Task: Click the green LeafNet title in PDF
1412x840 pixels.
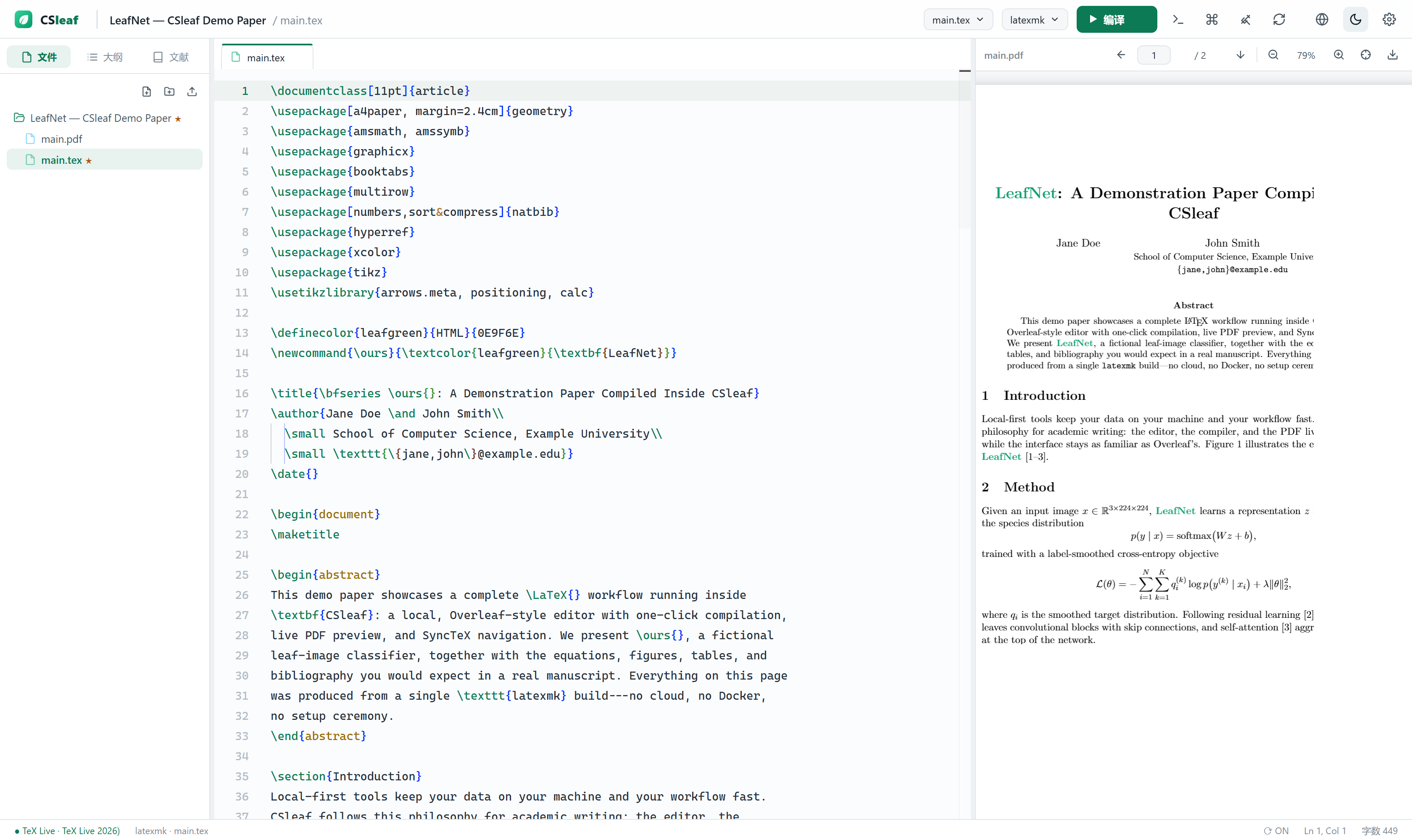Action: click(1026, 194)
